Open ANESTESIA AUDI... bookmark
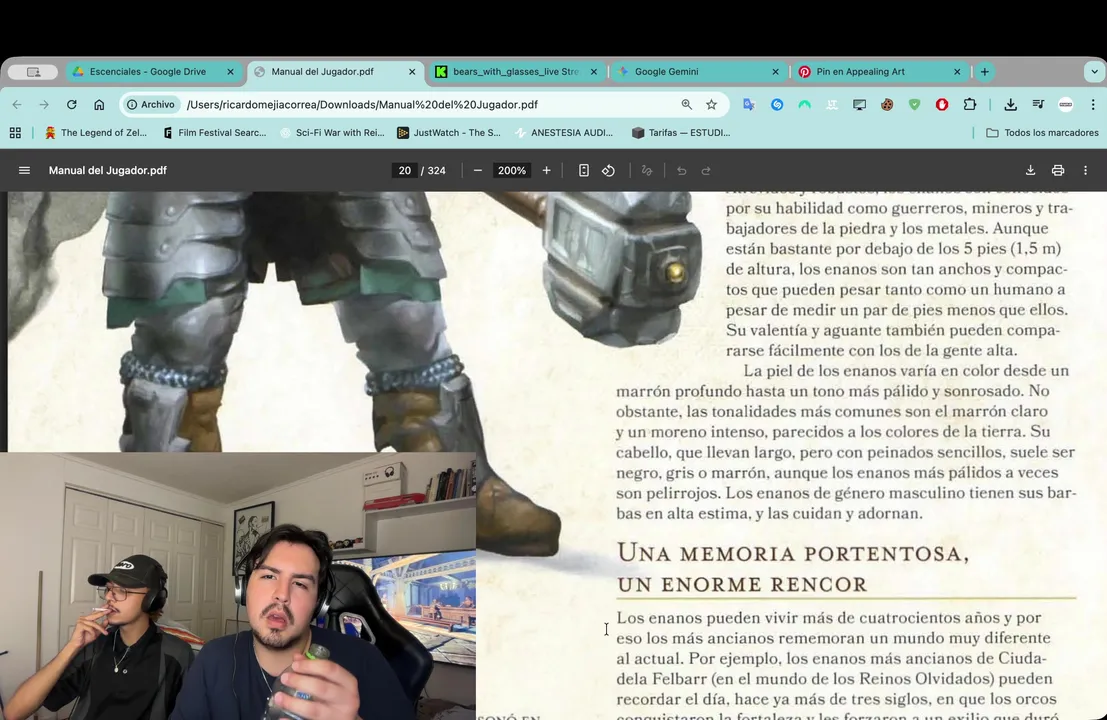The height and width of the screenshot is (720, 1107). click(565, 133)
